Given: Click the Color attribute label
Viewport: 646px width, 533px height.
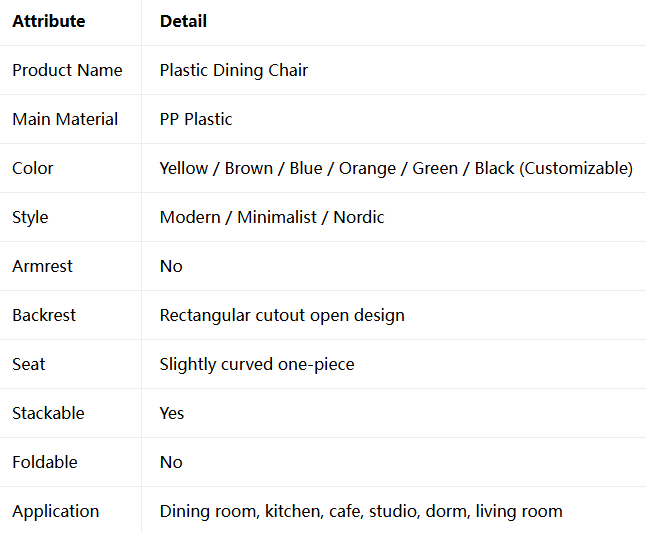Looking at the screenshot, I should pyautogui.click(x=33, y=168).
